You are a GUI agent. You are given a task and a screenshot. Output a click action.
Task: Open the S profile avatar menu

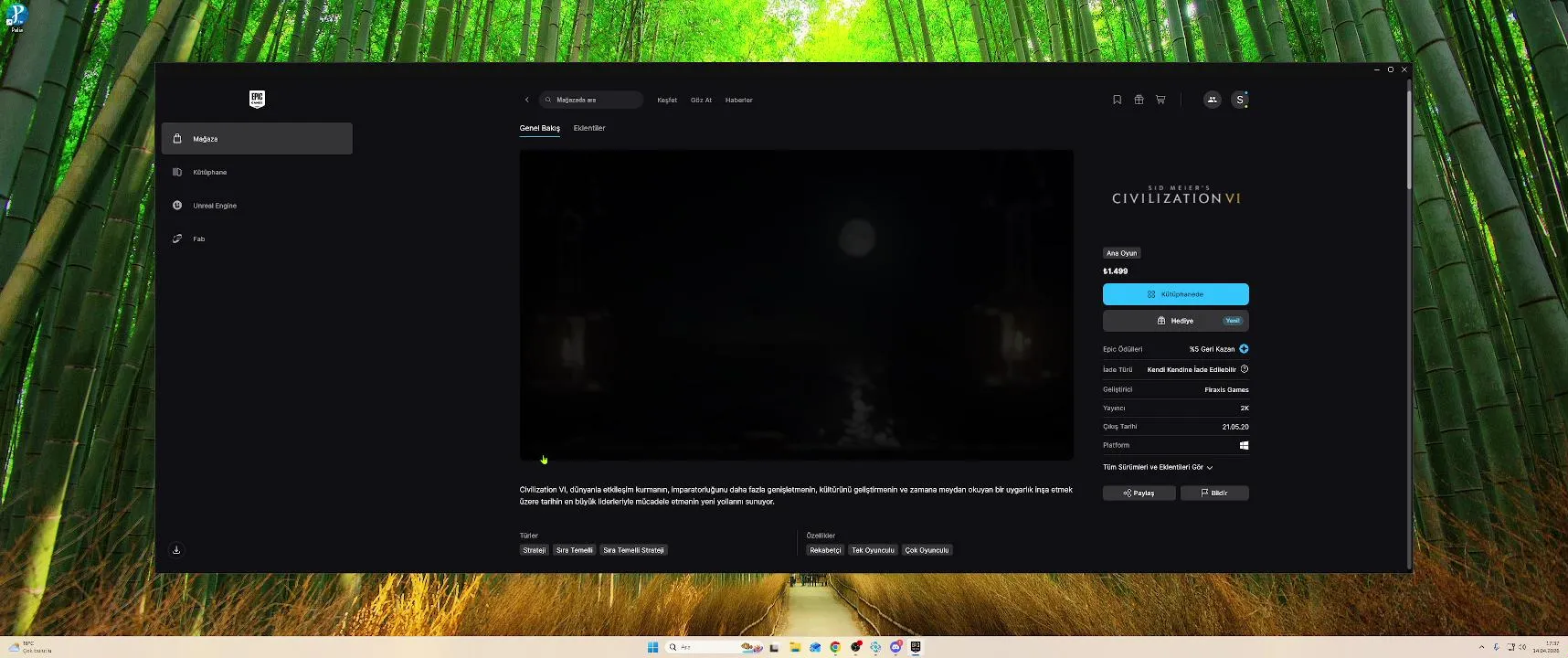1239,100
